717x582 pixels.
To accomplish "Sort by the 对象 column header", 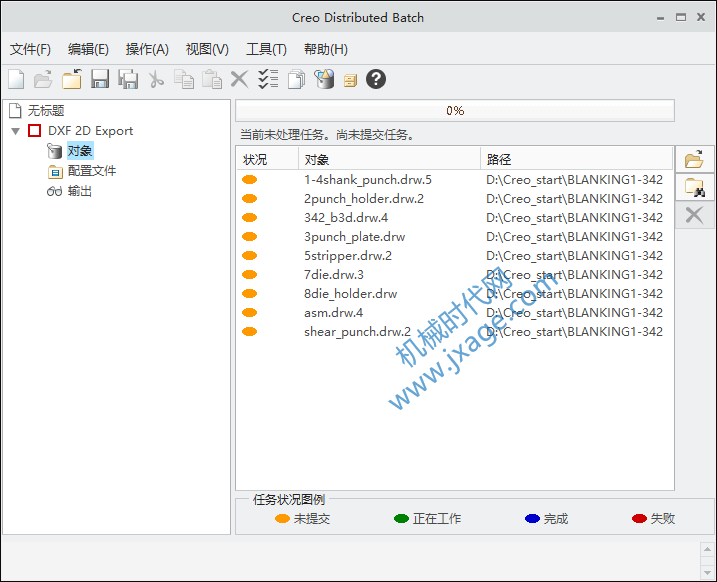I will click(x=389, y=160).
